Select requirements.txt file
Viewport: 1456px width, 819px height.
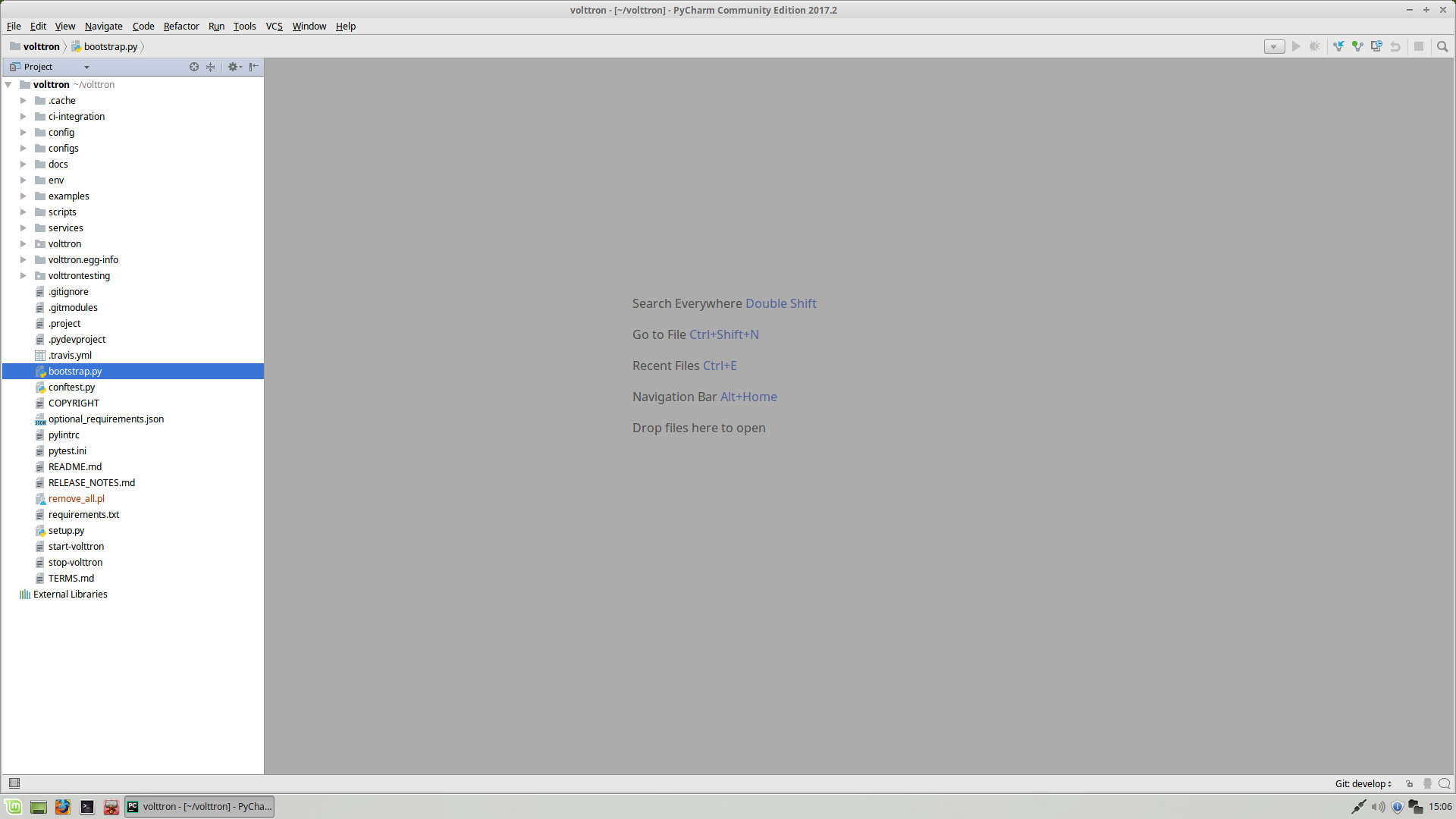pyautogui.click(x=83, y=515)
